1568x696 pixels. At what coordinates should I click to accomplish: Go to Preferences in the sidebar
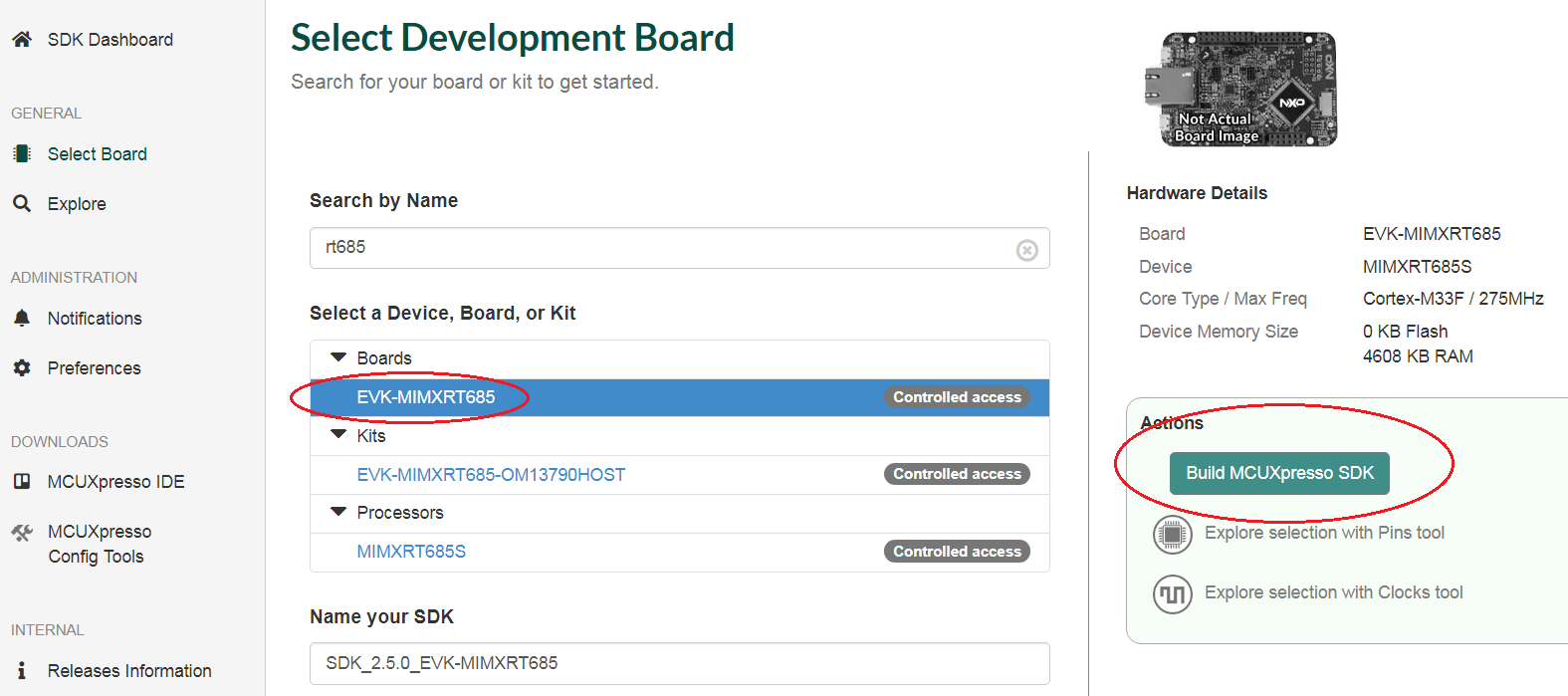click(x=94, y=368)
